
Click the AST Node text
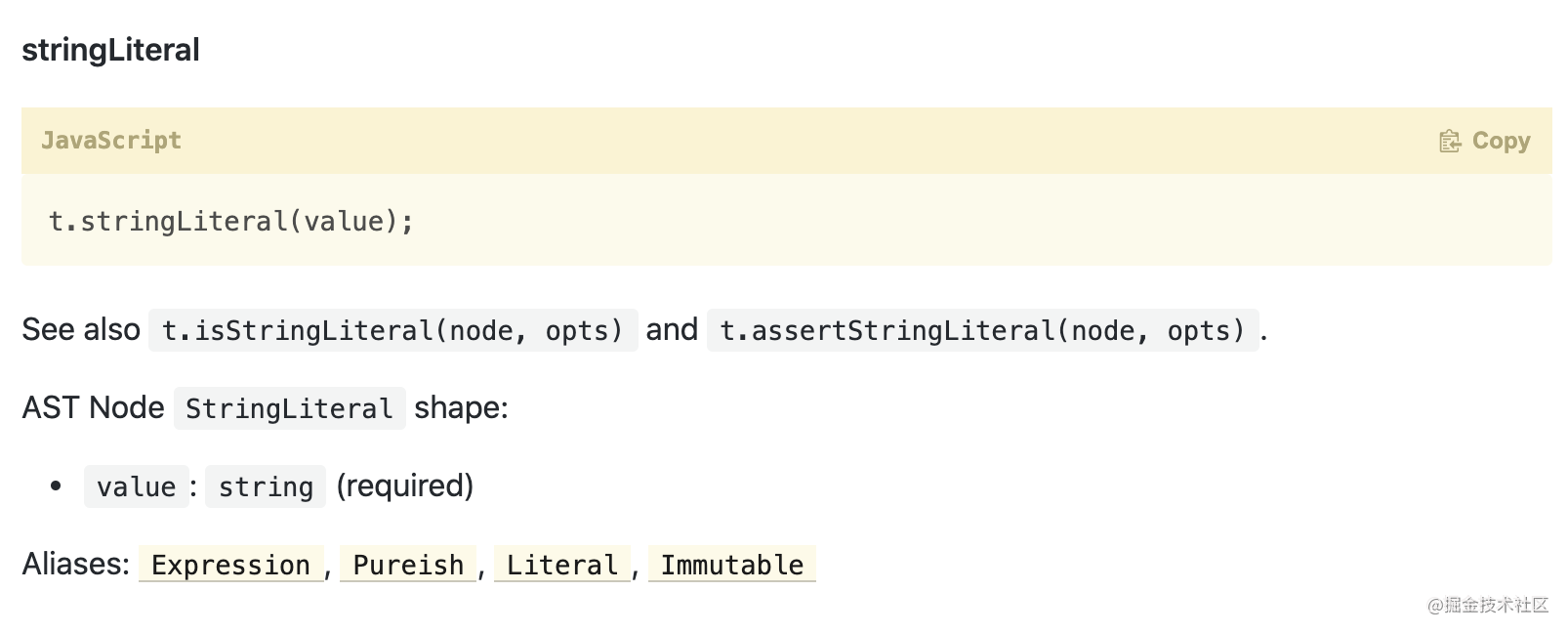coord(93,407)
